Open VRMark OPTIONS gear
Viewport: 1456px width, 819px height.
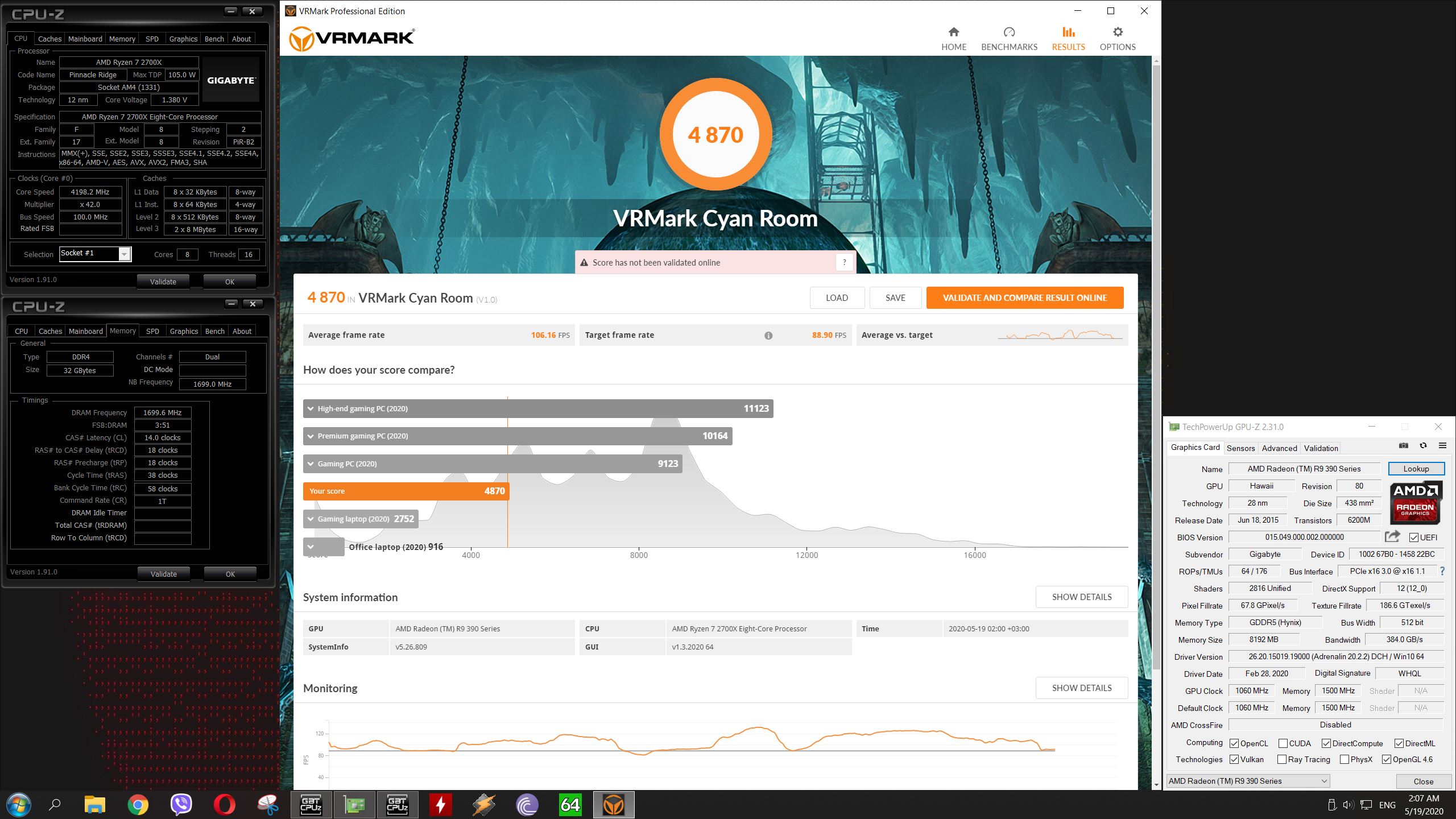[x=1117, y=39]
